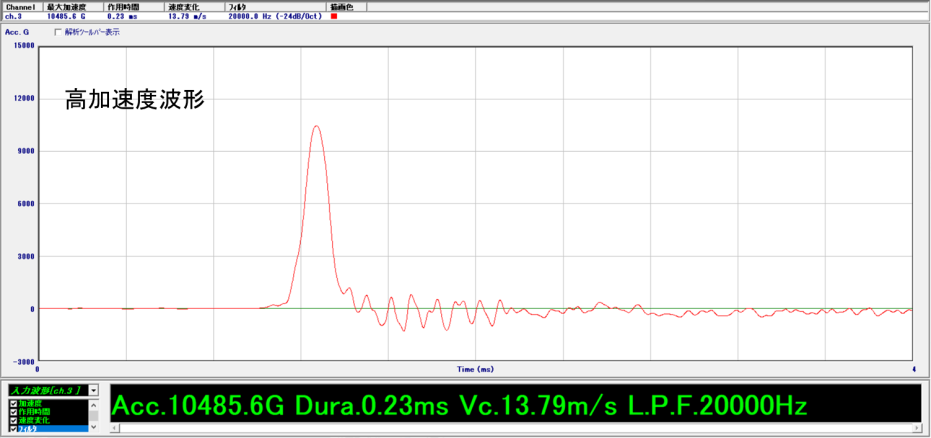Click the waveform peak near 10485 G
This screenshot has height=438, width=931.
click(x=316, y=127)
